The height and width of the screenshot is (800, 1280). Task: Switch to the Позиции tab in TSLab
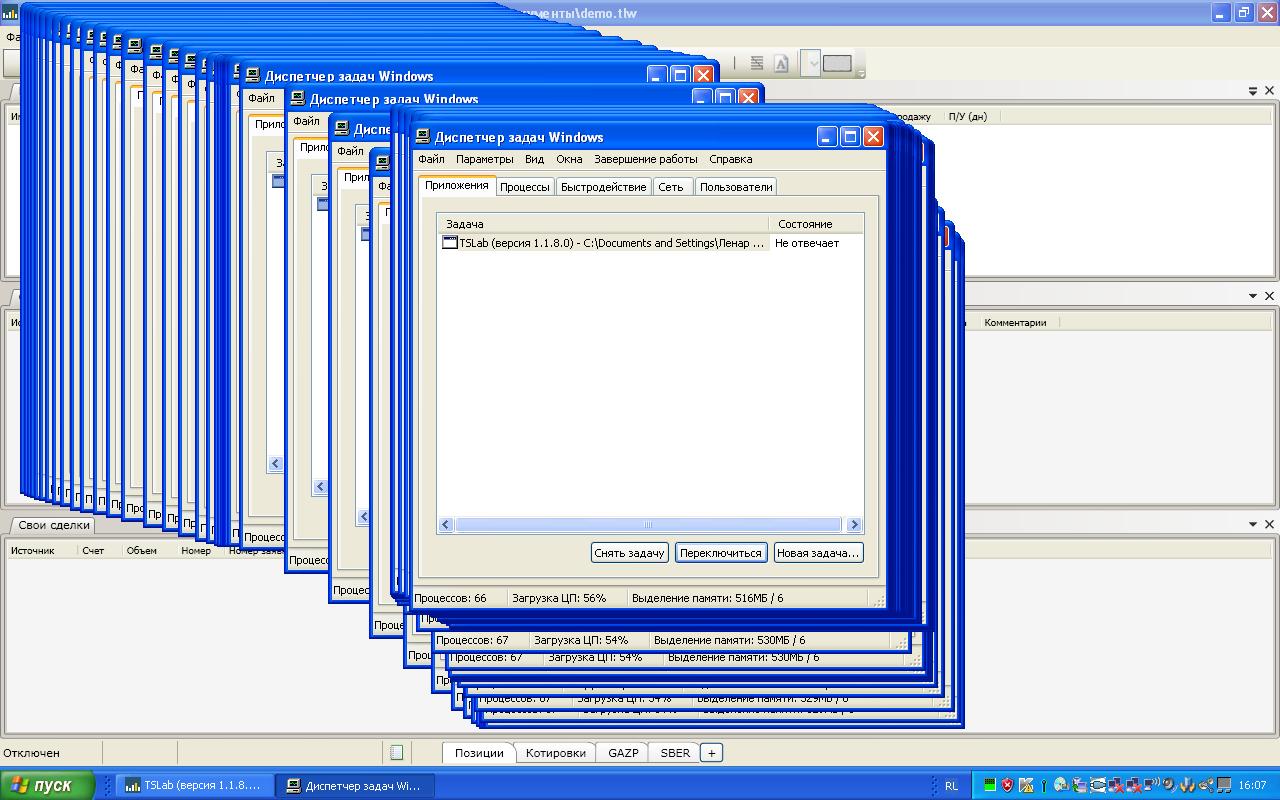click(x=479, y=753)
